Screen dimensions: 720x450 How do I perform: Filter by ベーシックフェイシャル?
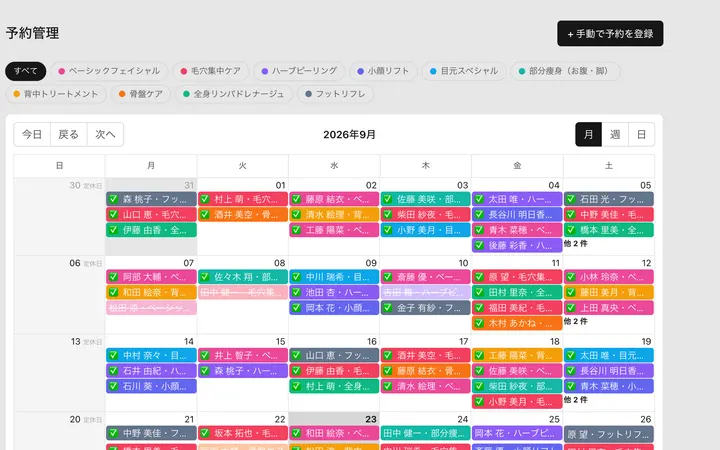tap(109, 71)
